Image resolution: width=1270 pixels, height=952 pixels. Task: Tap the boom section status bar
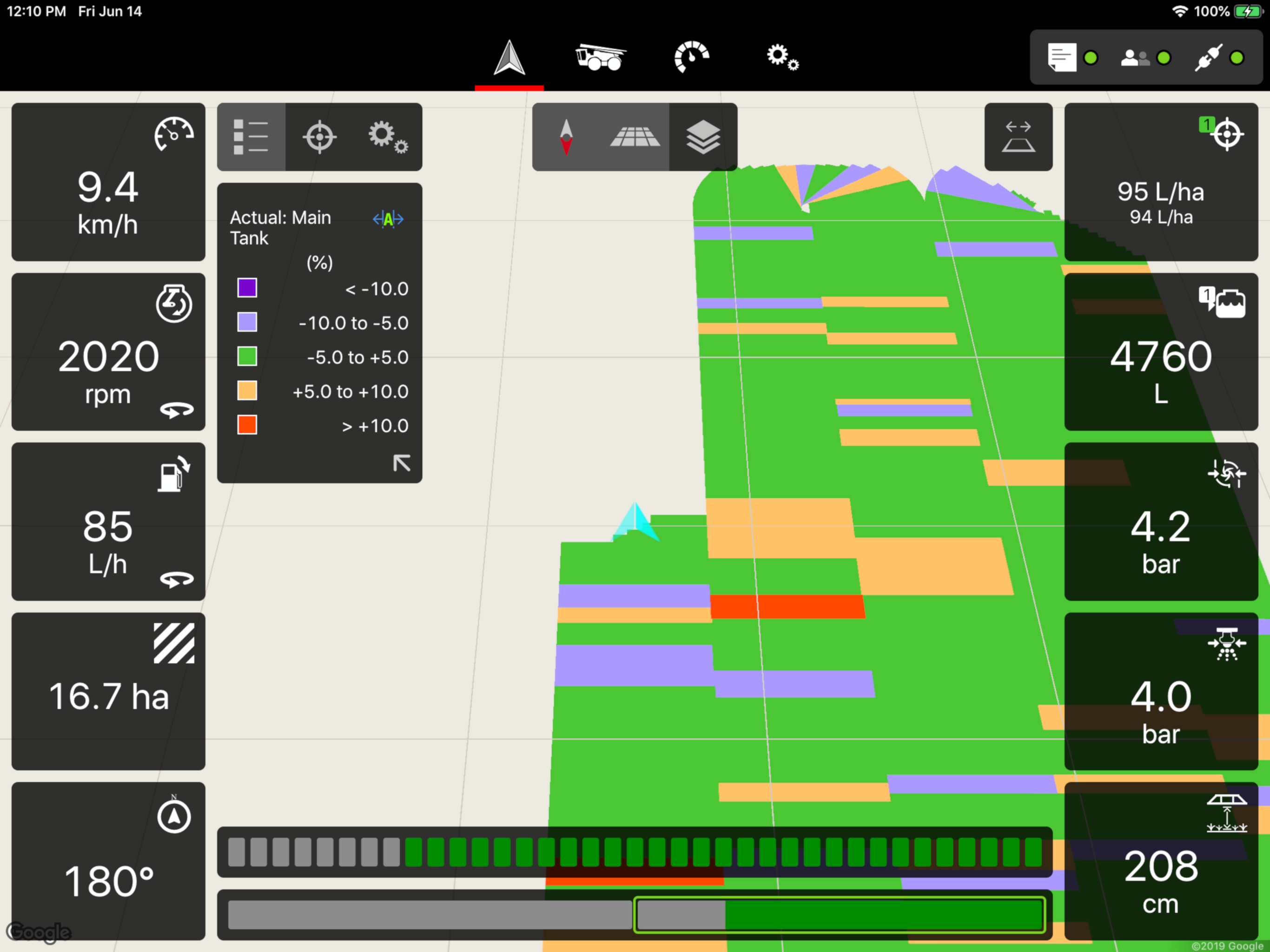(x=635, y=852)
